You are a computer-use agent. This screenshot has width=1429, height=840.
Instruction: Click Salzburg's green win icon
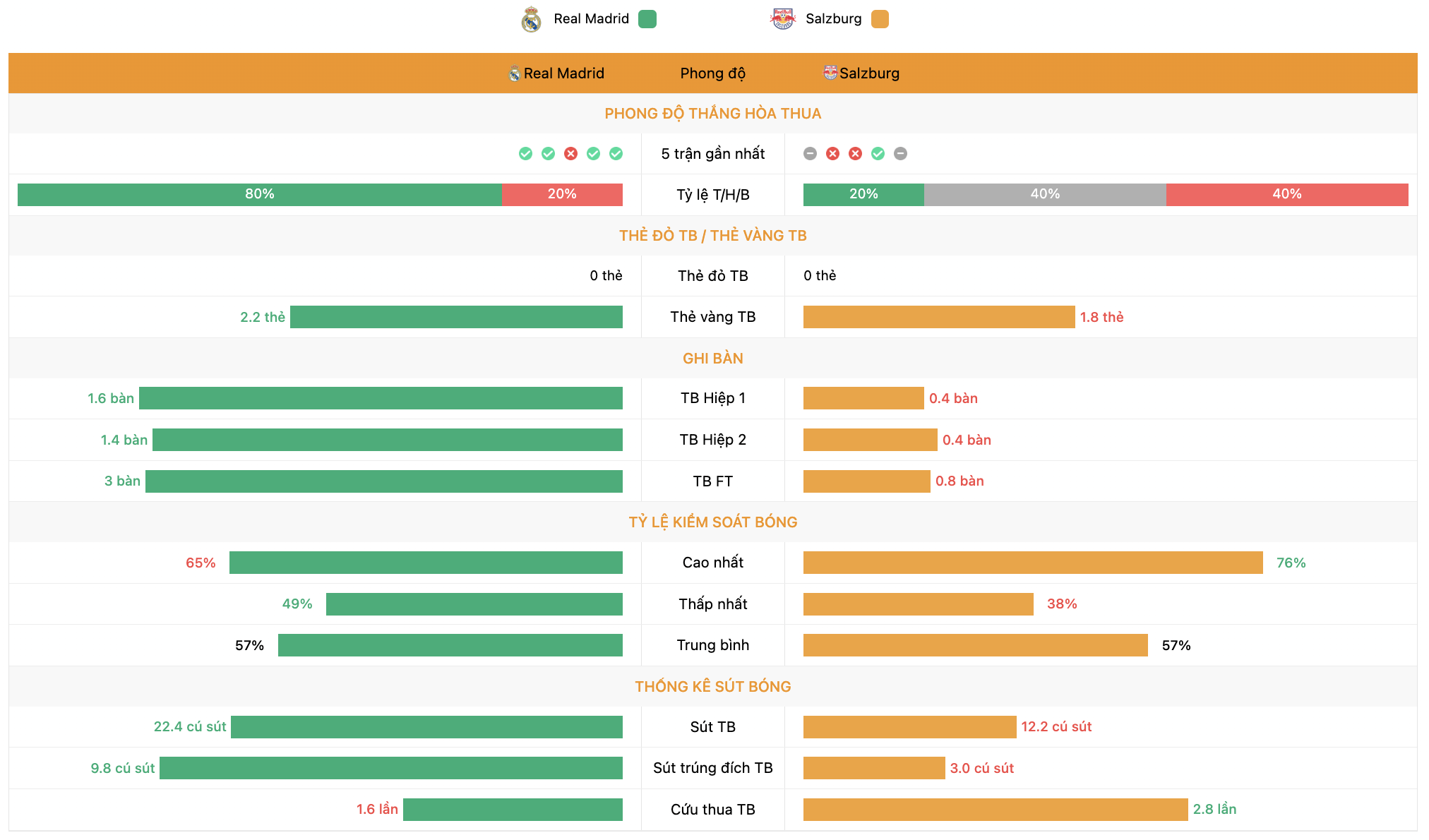click(878, 154)
